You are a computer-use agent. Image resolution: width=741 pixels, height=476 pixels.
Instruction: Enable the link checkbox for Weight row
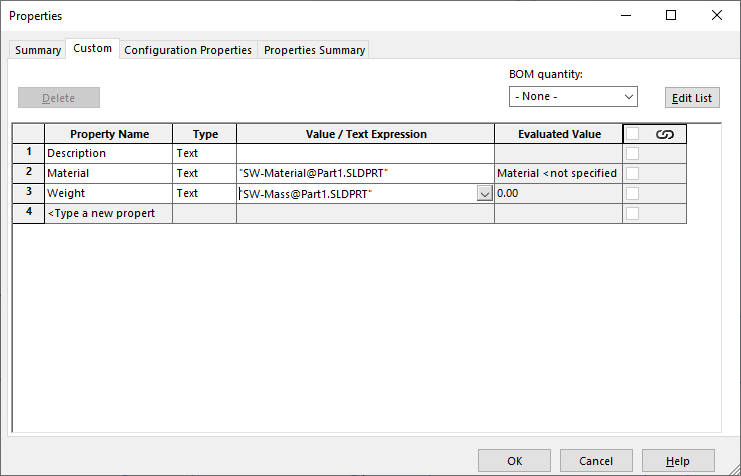632,194
